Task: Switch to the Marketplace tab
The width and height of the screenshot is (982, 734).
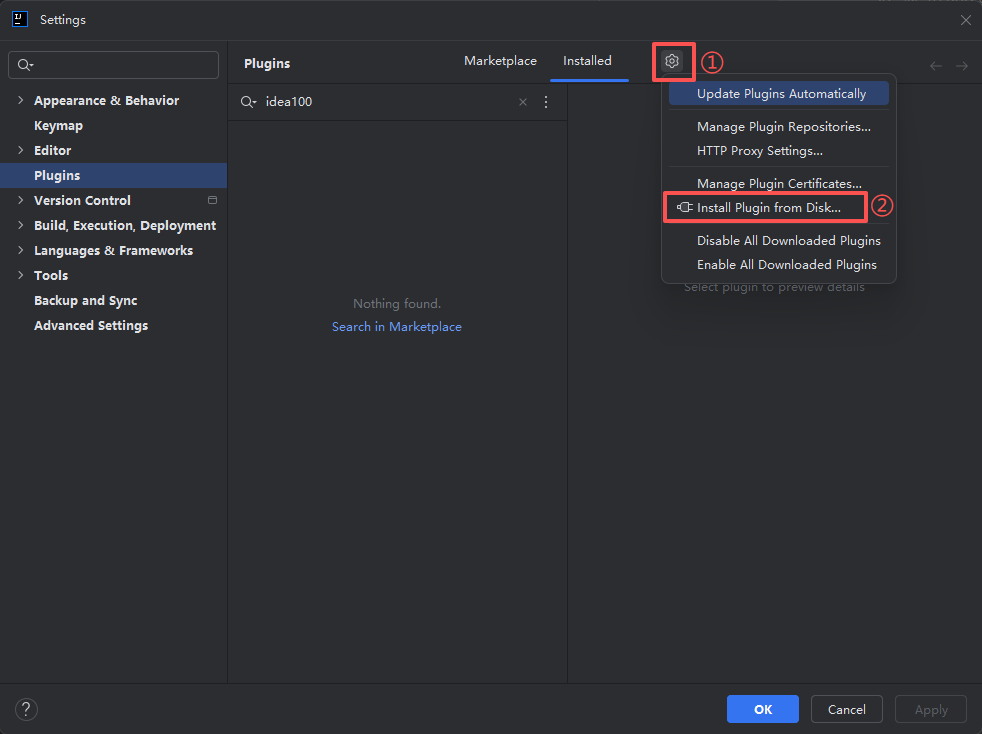Action: pyautogui.click(x=500, y=61)
